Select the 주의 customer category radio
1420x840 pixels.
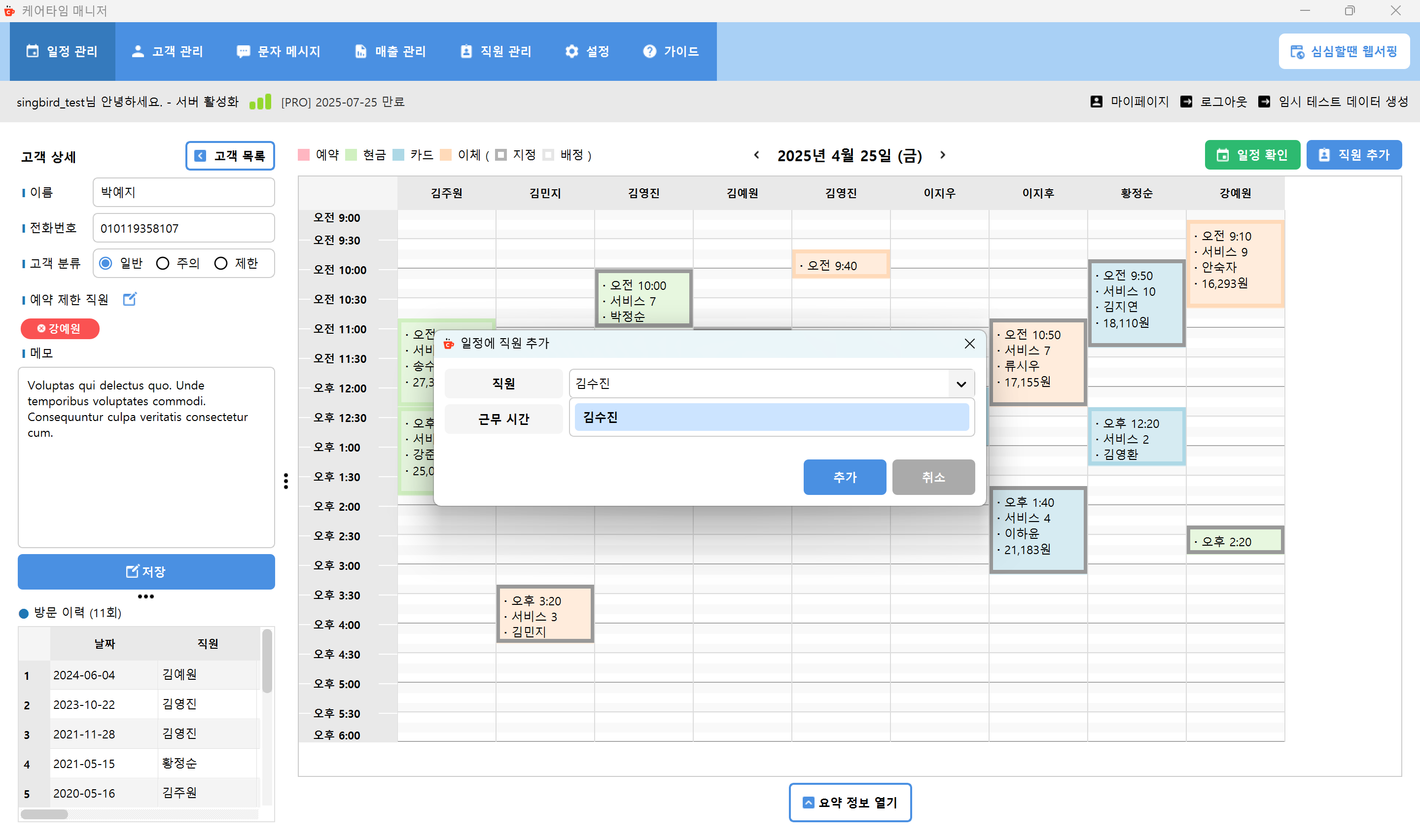pos(163,263)
